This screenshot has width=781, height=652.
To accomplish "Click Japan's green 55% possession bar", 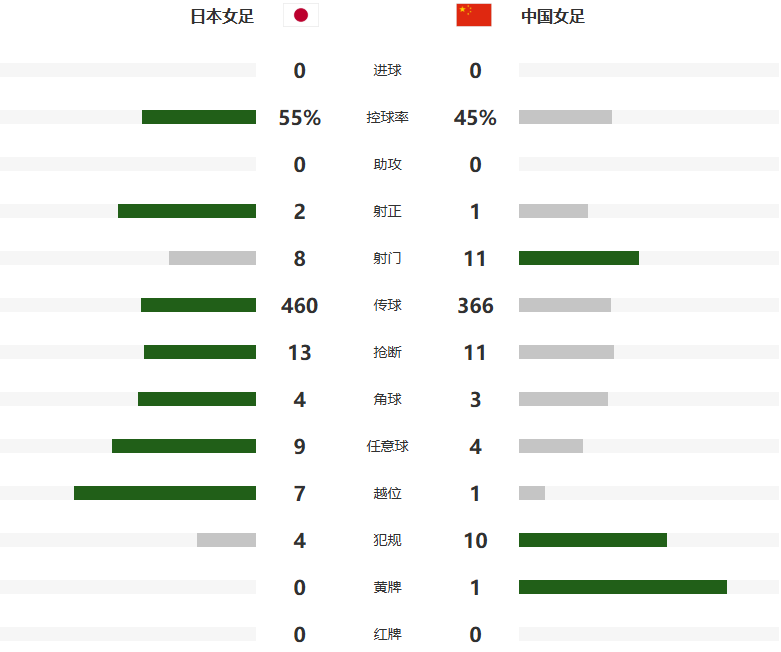I will [199, 117].
